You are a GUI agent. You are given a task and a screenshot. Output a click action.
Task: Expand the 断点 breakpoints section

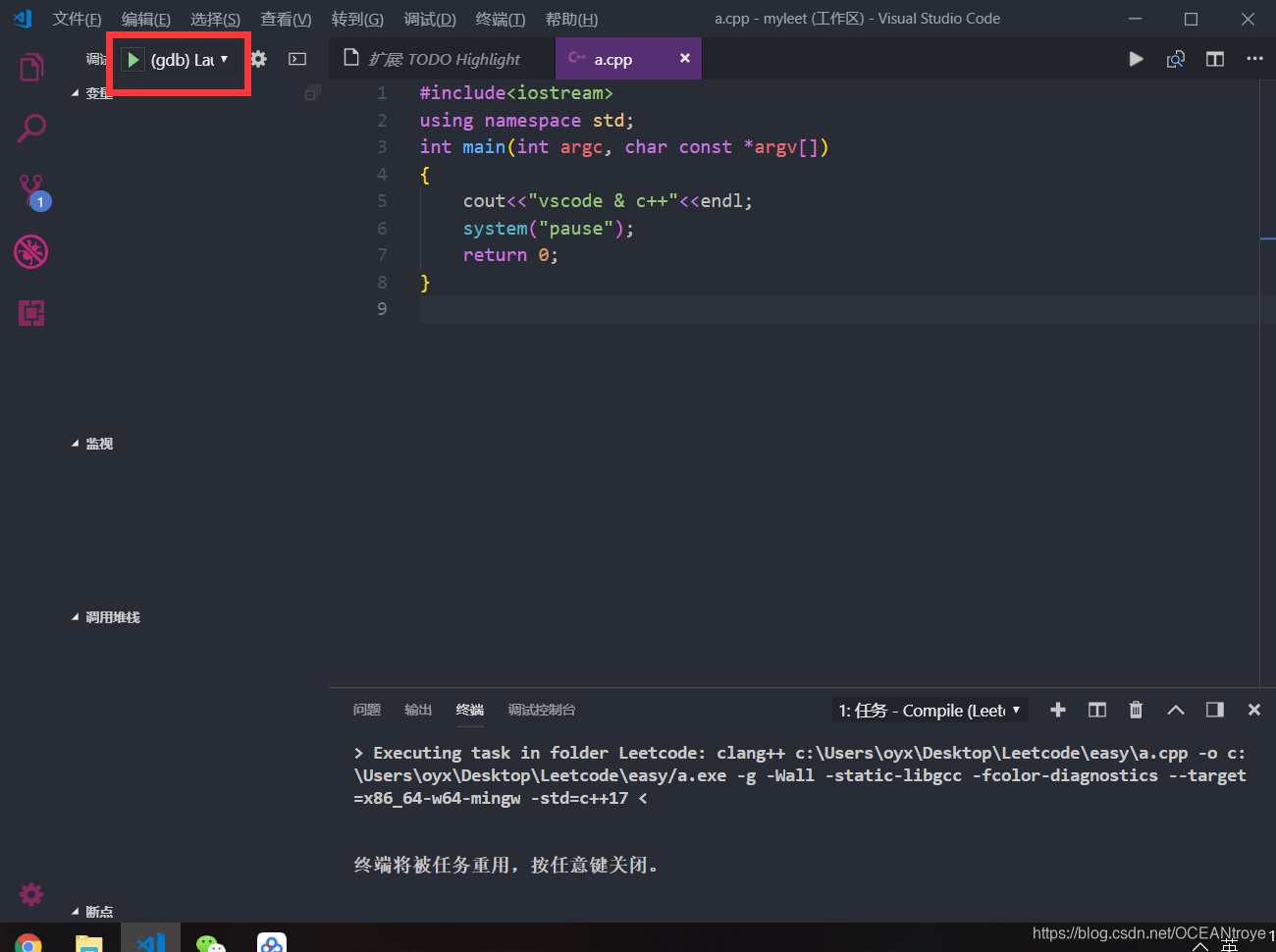[x=92, y=912]
